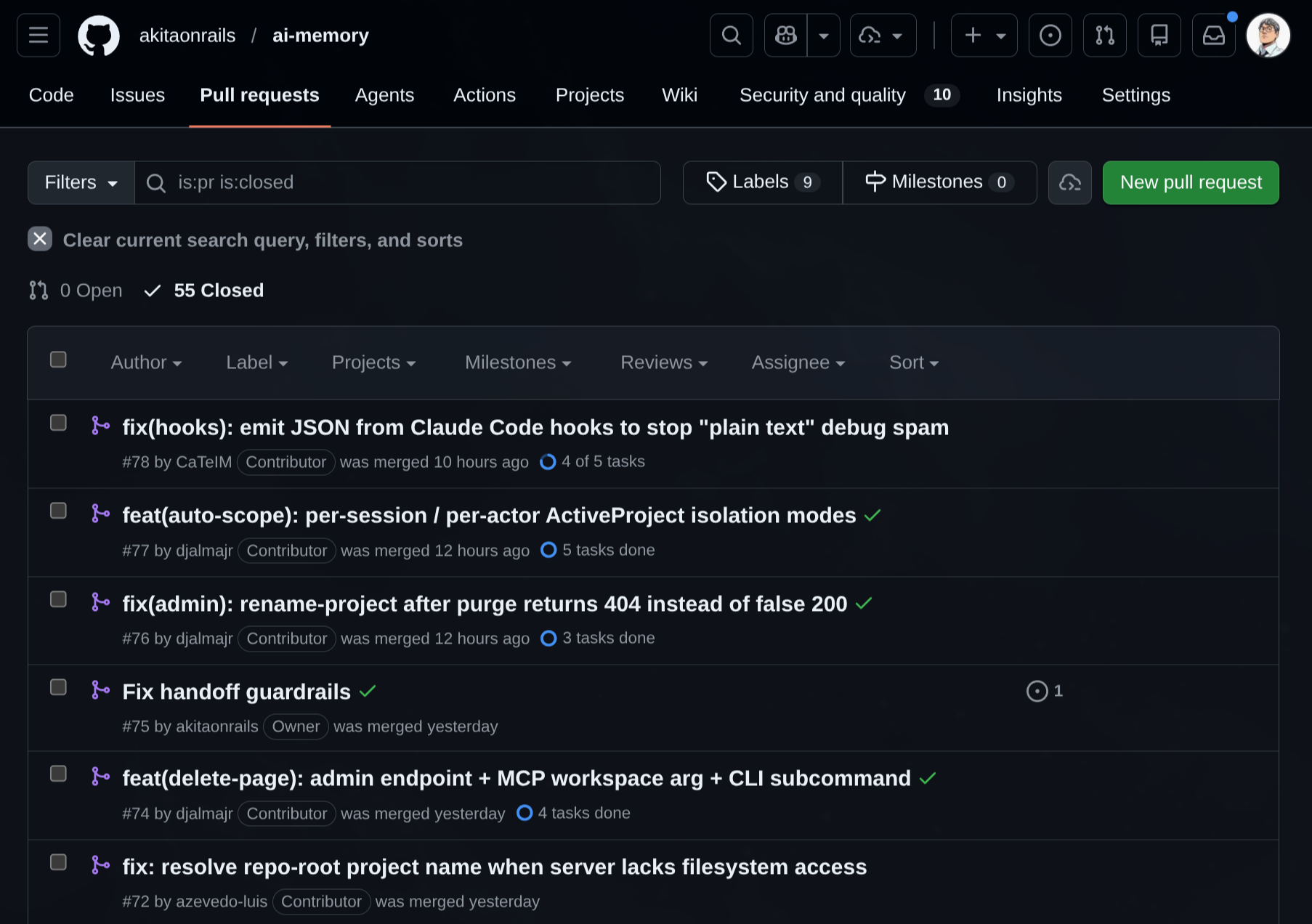Expand the Projects filter dropdown
1312x924 pixels.
tap(373, 362)
